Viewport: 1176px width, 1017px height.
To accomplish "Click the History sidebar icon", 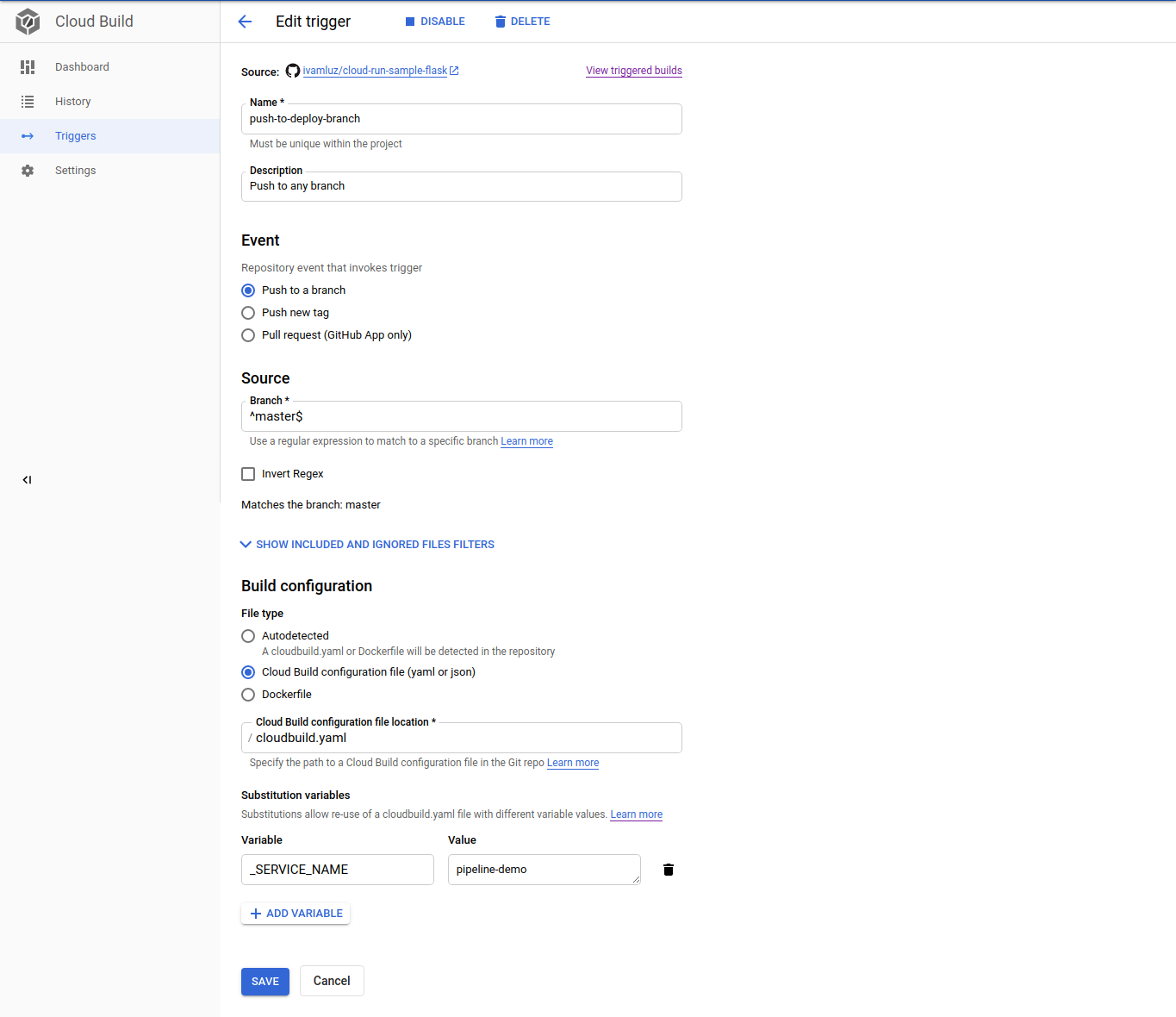I will [28, 101].
